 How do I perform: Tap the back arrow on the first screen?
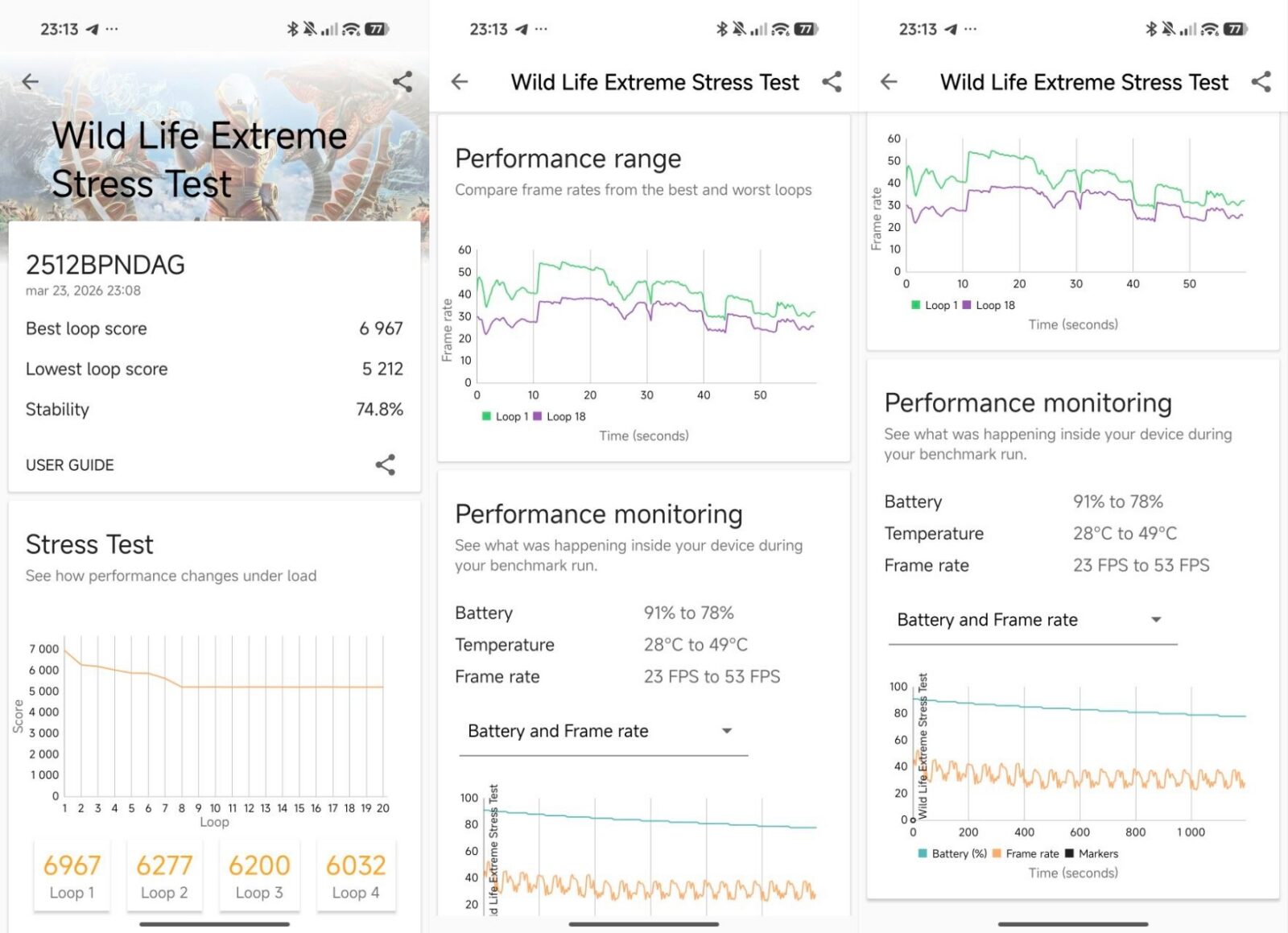pyautogui.click(x=31, y=81)
